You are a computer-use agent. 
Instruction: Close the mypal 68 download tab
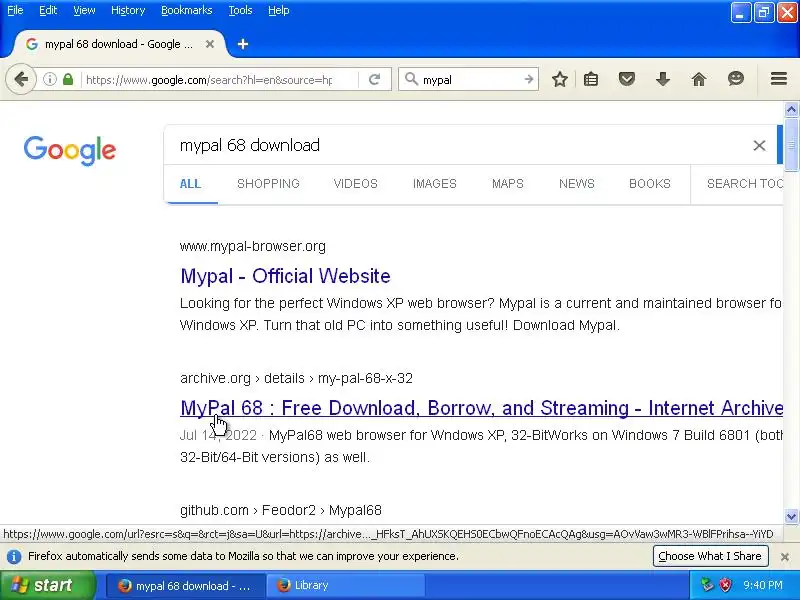(210, 44)
